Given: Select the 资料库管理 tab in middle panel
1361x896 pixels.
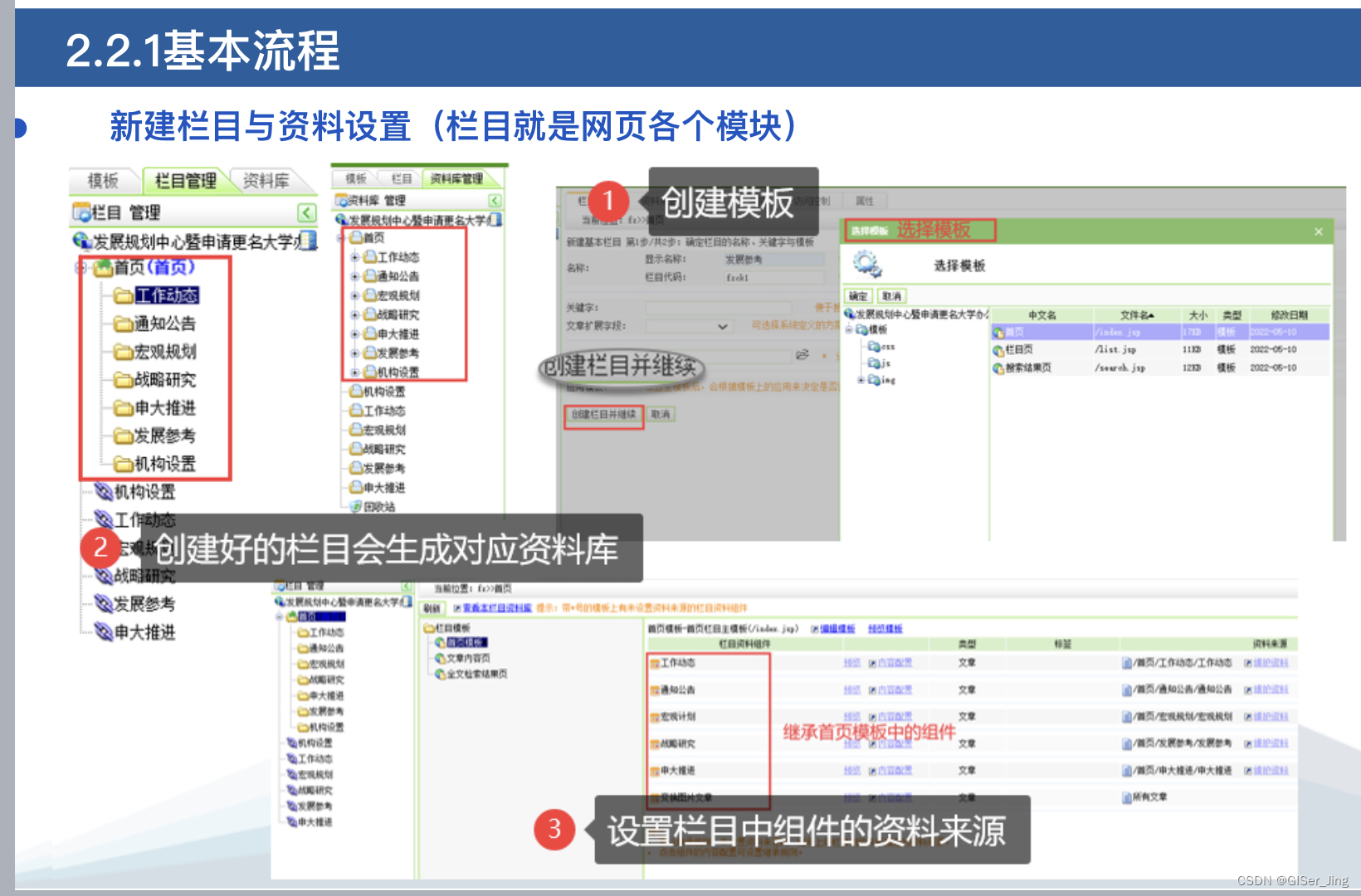Looking at the screenshot, I should point(456,178).
